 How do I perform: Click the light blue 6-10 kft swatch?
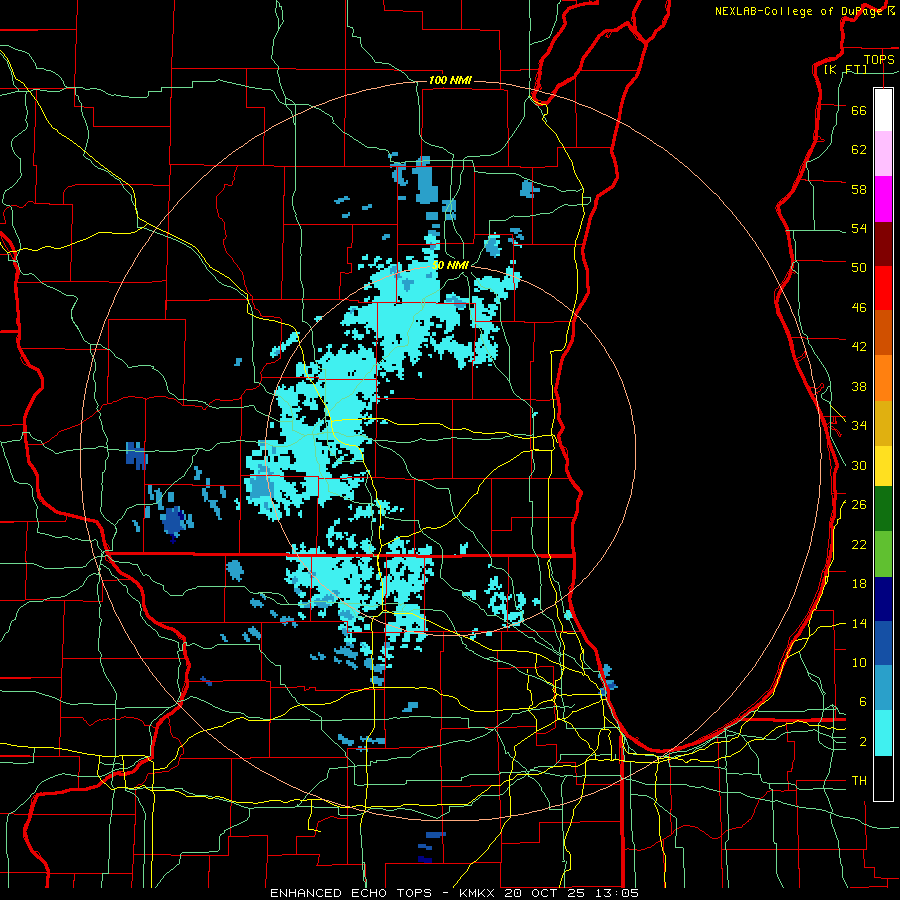(883, 688)
